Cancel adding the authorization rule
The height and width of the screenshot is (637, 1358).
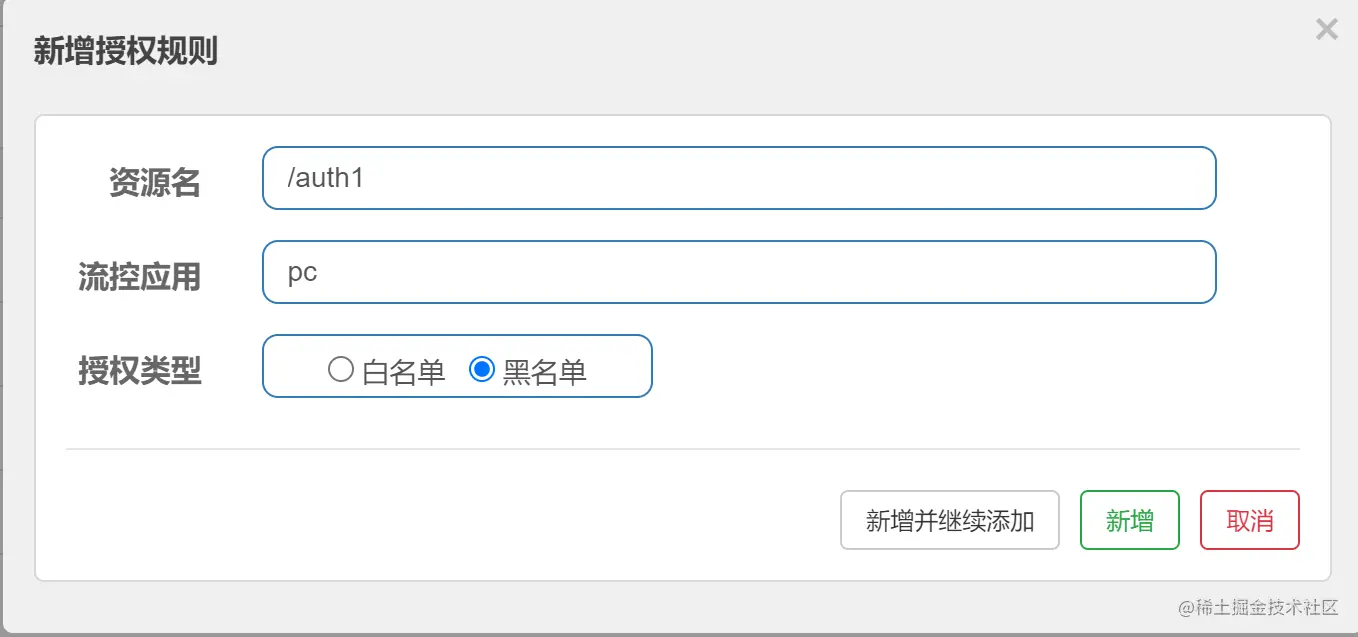[x=1249, y=520]
